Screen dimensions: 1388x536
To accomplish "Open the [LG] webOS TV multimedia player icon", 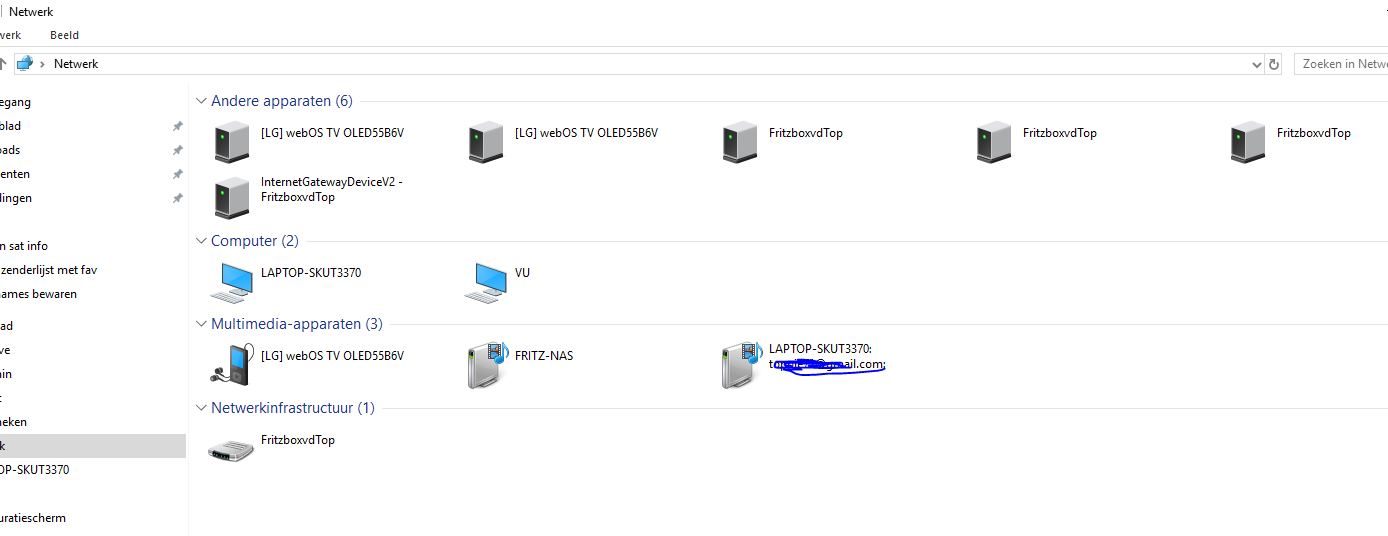I will pyautogui.click(x=231, y=365).
